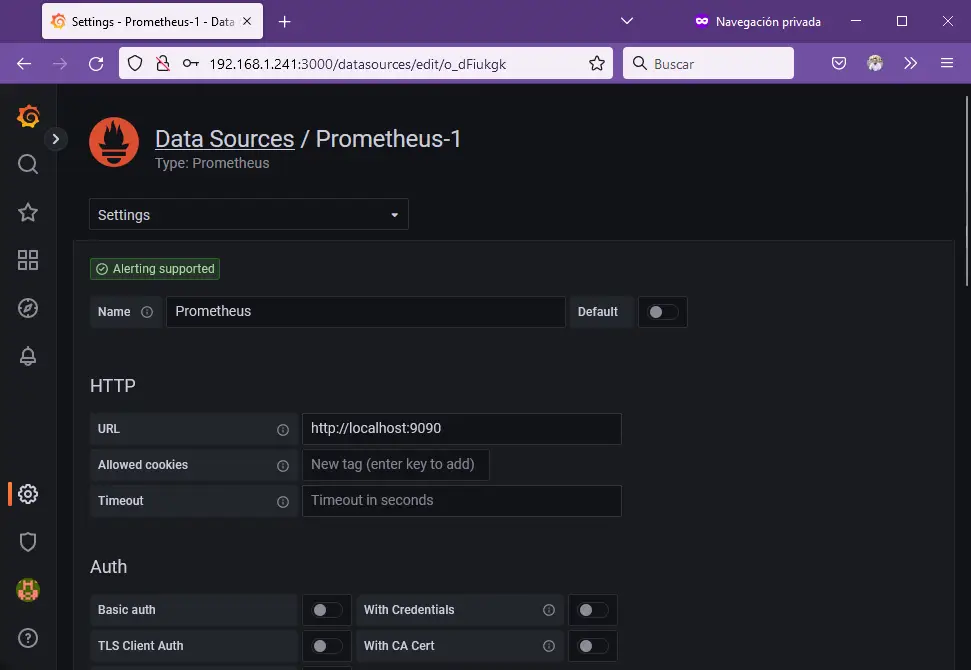Enable the Basic auth switch

(x=326, y=610)
